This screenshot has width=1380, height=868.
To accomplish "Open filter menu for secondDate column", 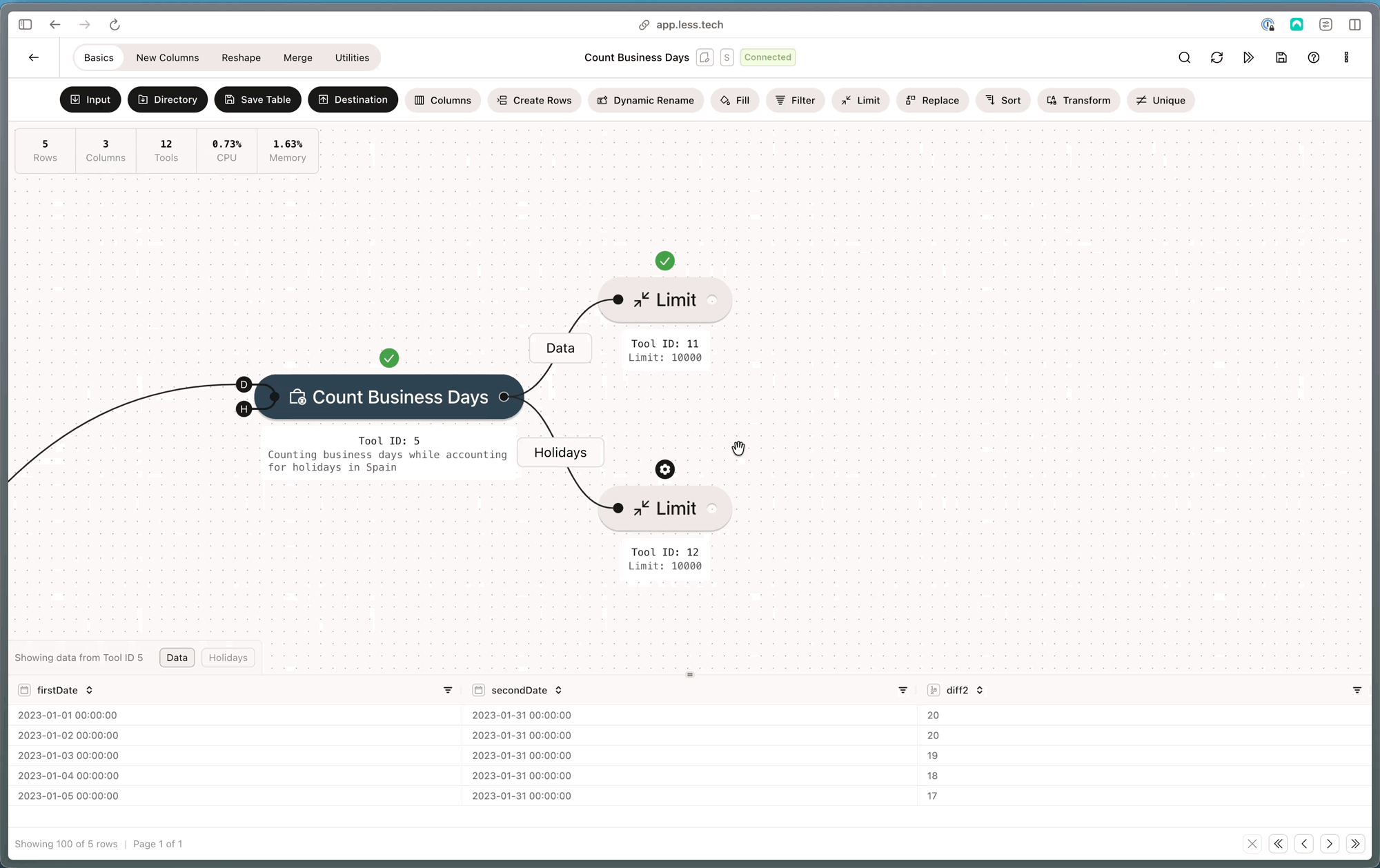I will (x=903, y=690).
